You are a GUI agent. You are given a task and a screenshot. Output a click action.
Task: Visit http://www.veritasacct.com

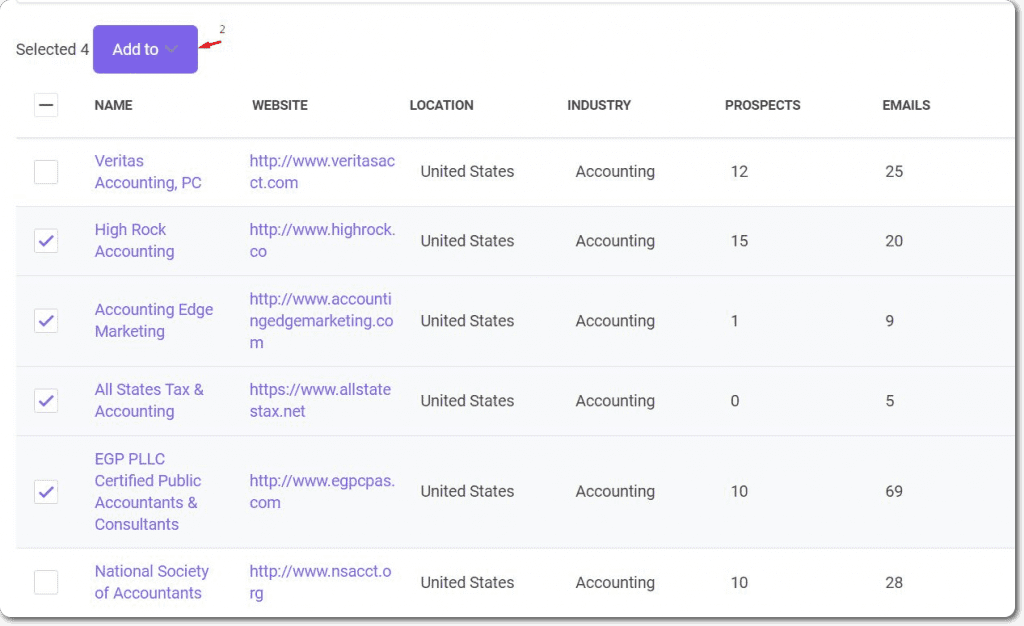pyautogui.click(x=321, y=171)
